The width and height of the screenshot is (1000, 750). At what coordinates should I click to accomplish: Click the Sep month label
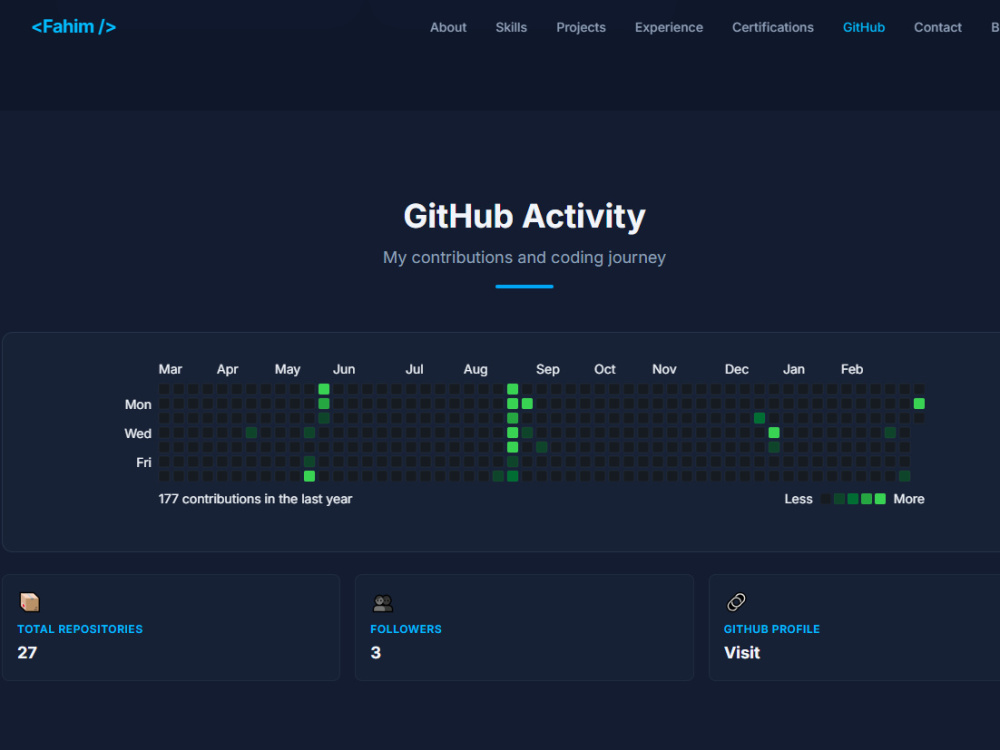point(547,369)
